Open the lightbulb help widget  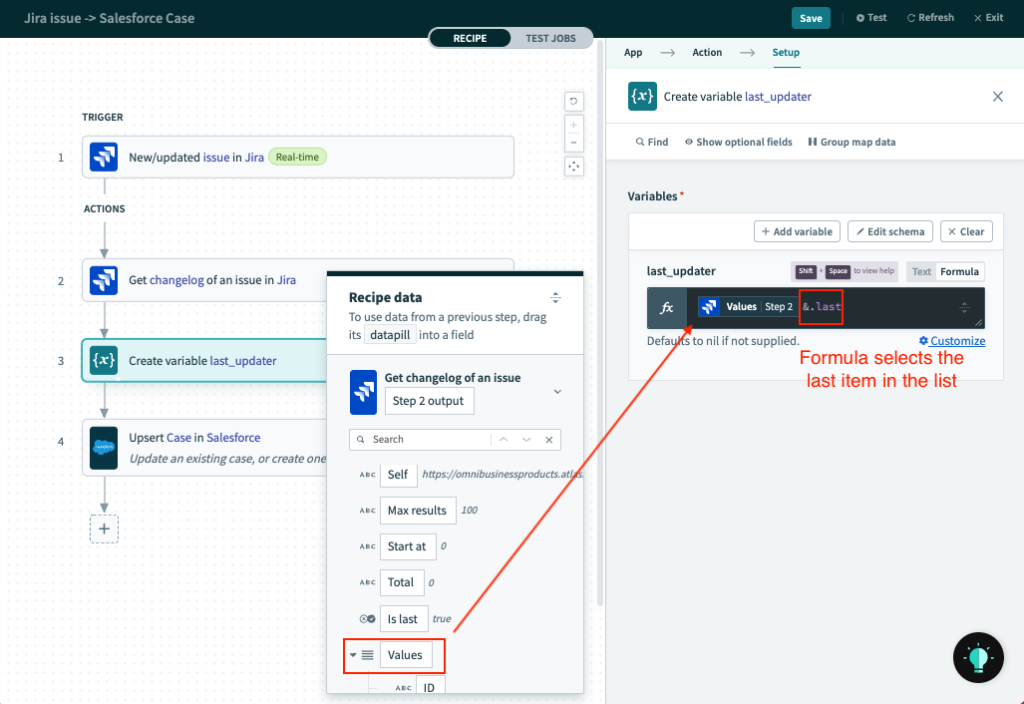tap(977, 657)
